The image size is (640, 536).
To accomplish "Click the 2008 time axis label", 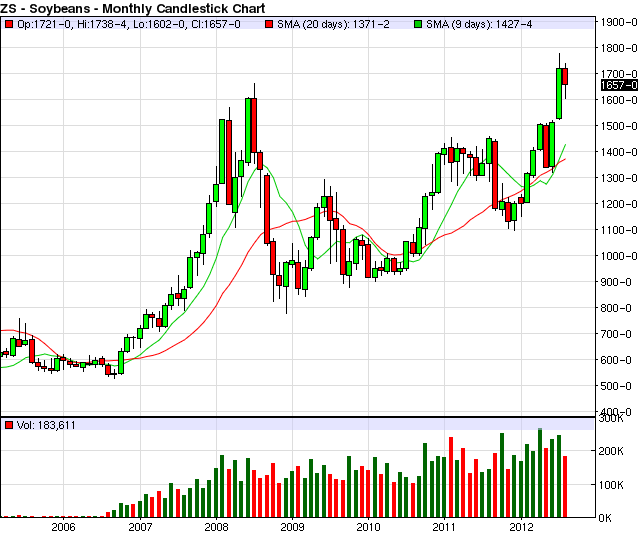I will [216, 527].
